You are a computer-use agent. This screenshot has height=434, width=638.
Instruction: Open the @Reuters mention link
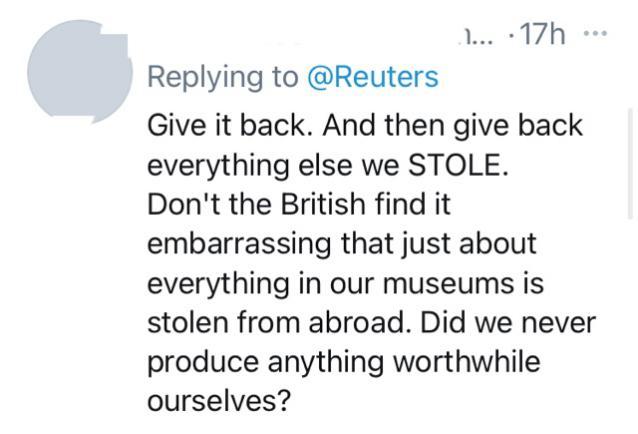(x=372, y=77)
